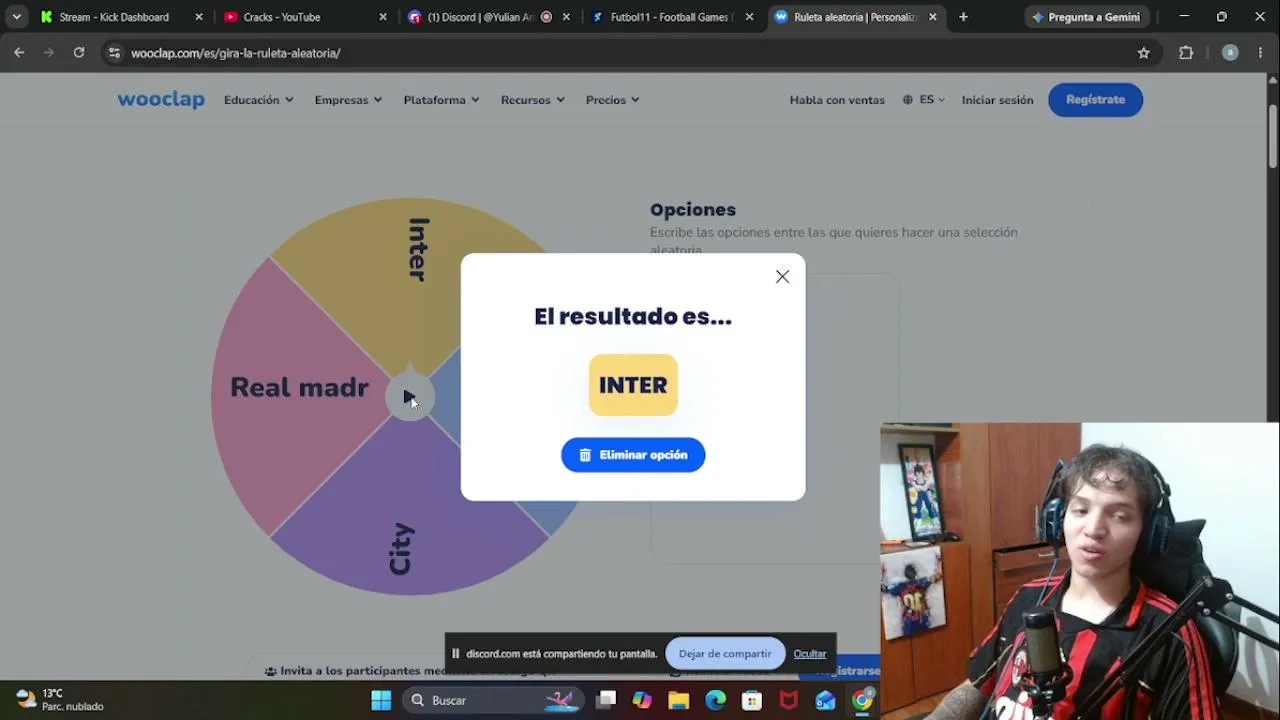Close the Discord tab
The image size is (1280, 720).
[x=567, y=17]
